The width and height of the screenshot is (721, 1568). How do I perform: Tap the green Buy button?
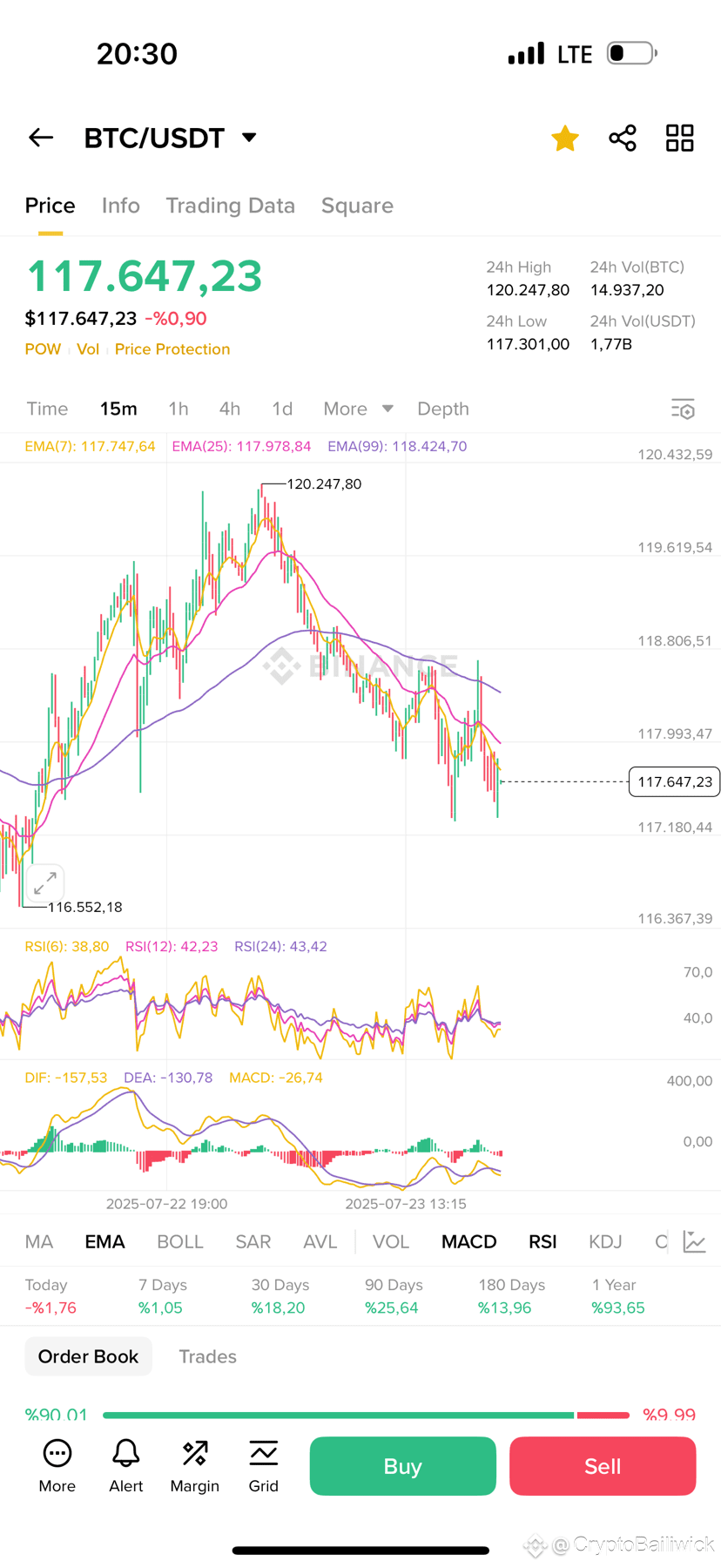tap(403, 1466)
